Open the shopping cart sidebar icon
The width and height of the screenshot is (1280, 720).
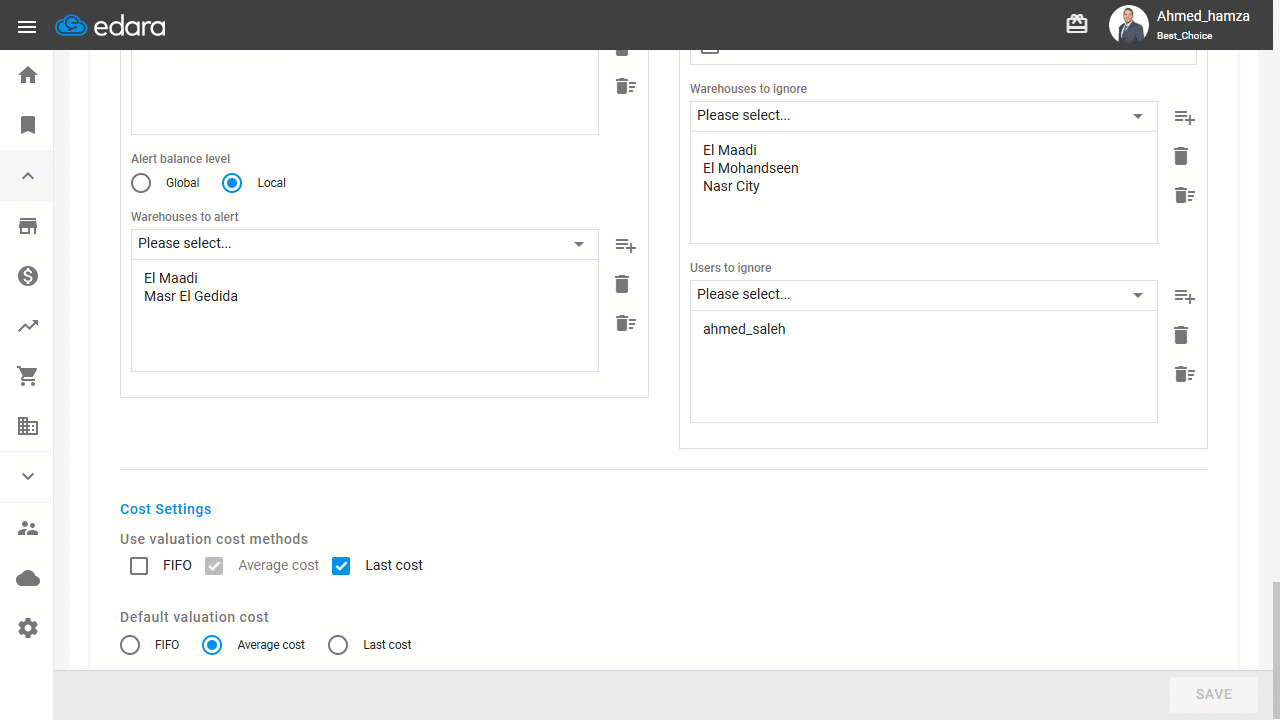(x=28, y=376)
